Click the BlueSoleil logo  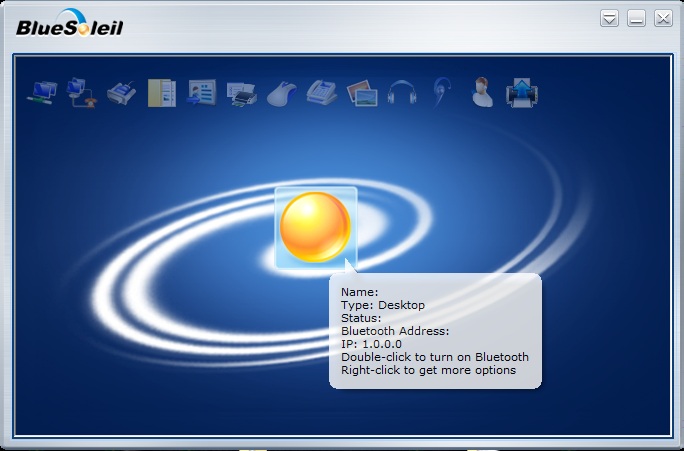coord(70,23)
